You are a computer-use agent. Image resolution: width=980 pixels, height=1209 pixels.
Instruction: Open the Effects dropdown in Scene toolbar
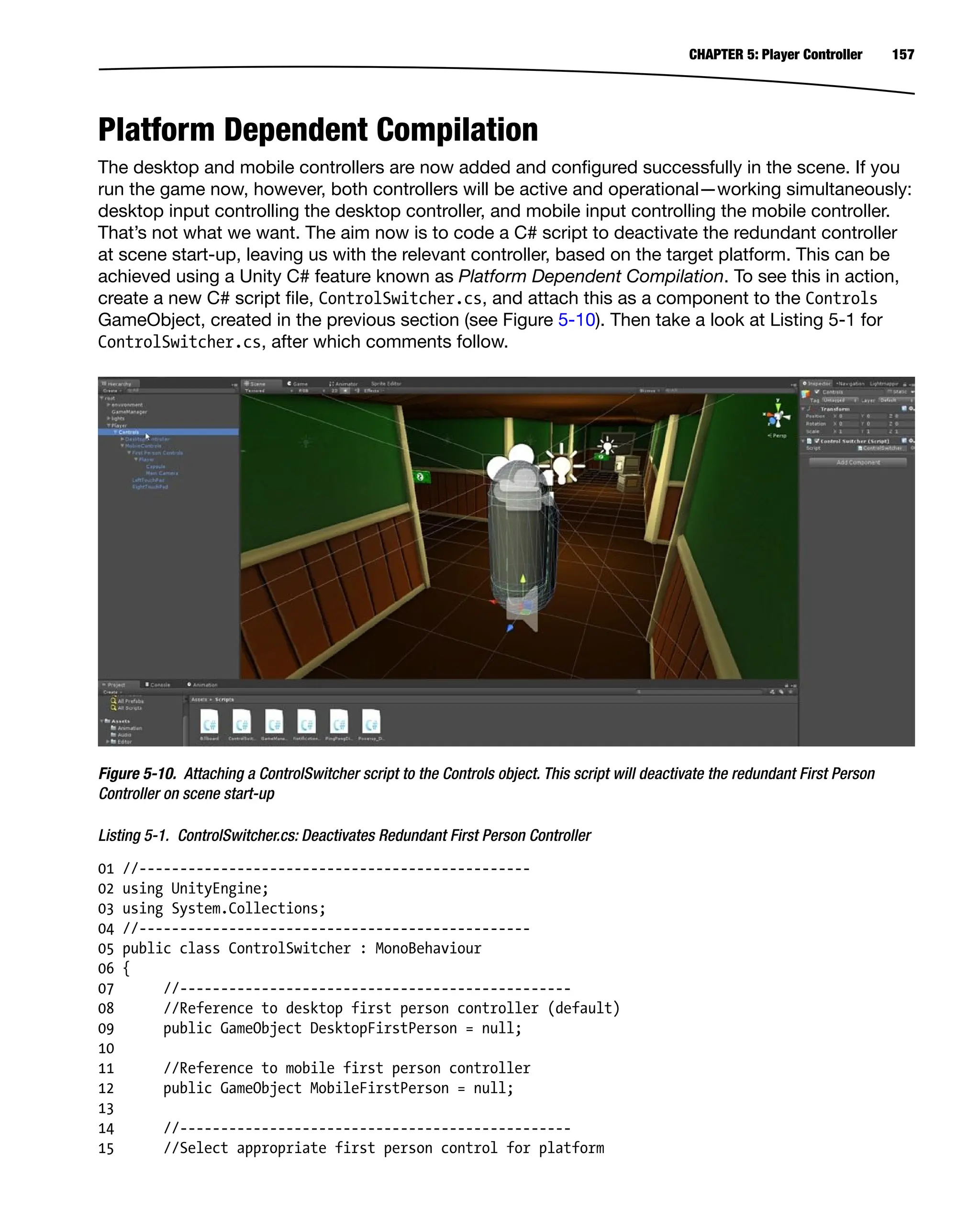(374, 391)
